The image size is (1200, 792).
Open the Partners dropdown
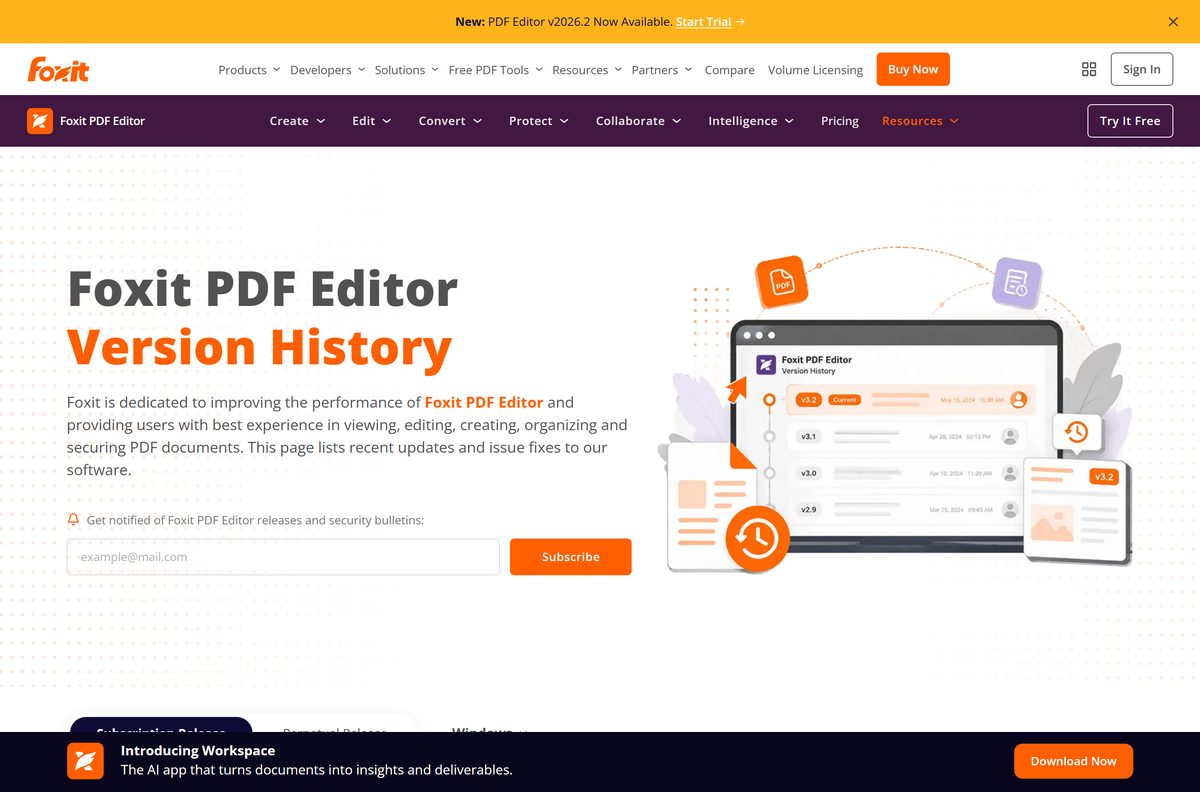[x=661, y=70]
